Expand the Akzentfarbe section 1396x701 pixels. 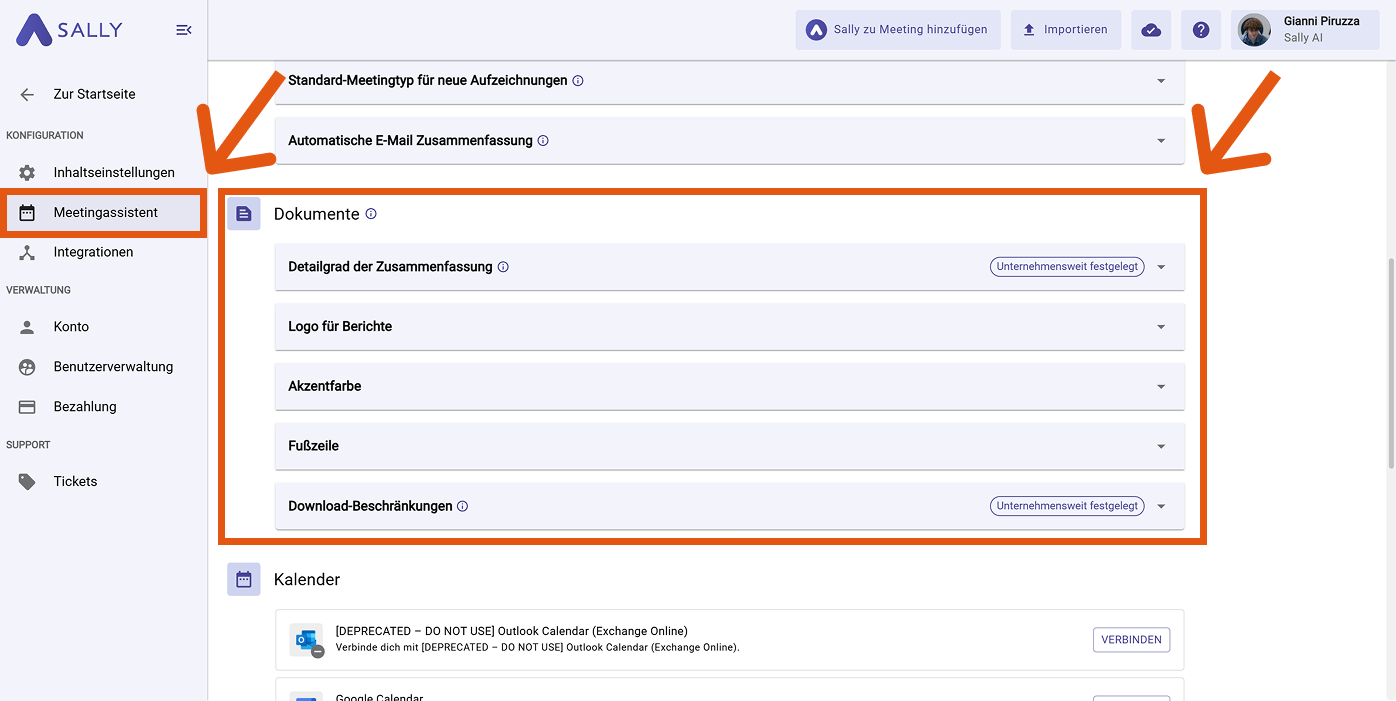click(x=729, y=386)
